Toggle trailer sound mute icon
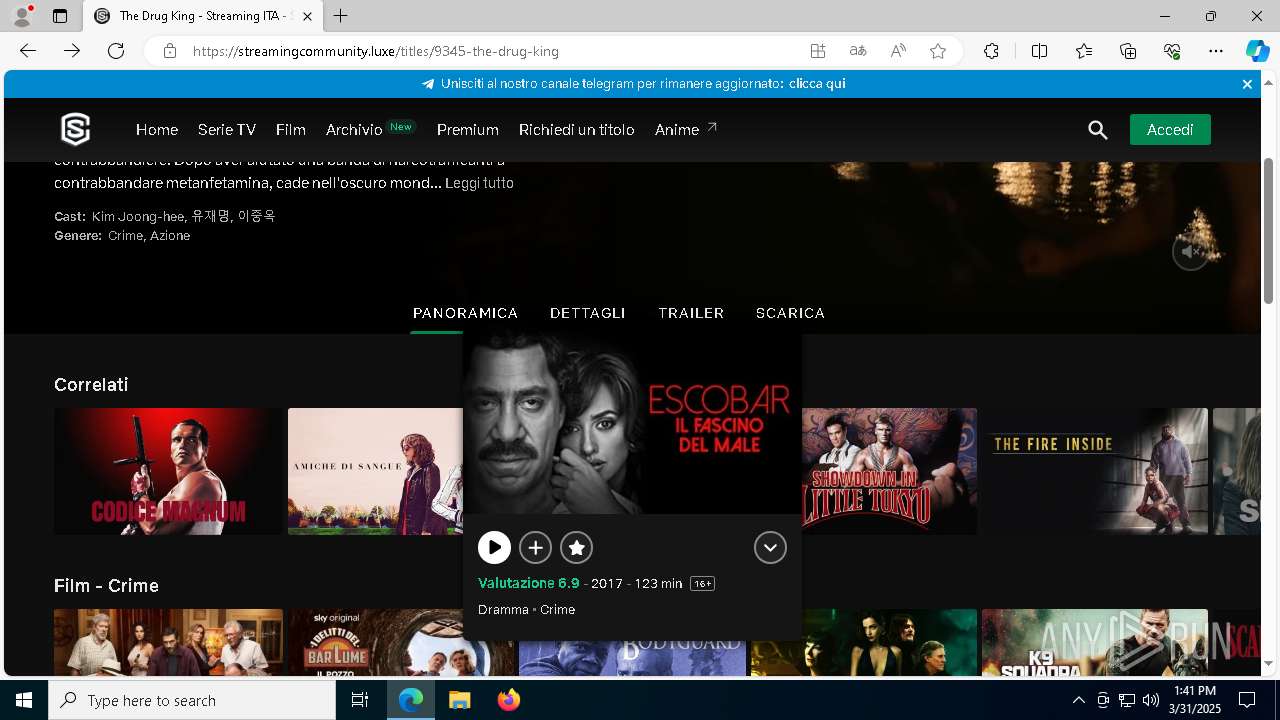The width and height of the screenshot is (1280, 720). point(1190,252)
